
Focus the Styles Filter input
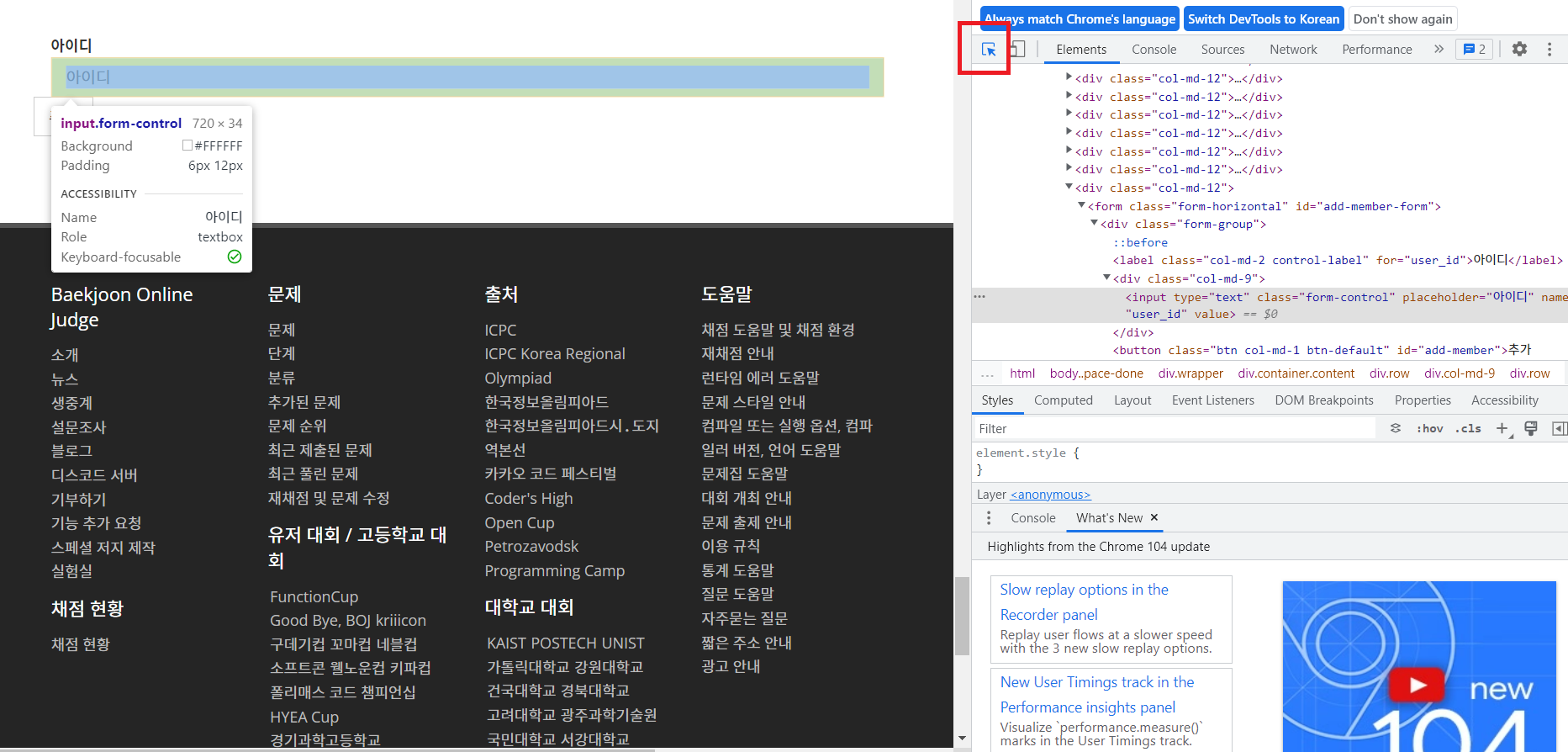pos(1175,428)
